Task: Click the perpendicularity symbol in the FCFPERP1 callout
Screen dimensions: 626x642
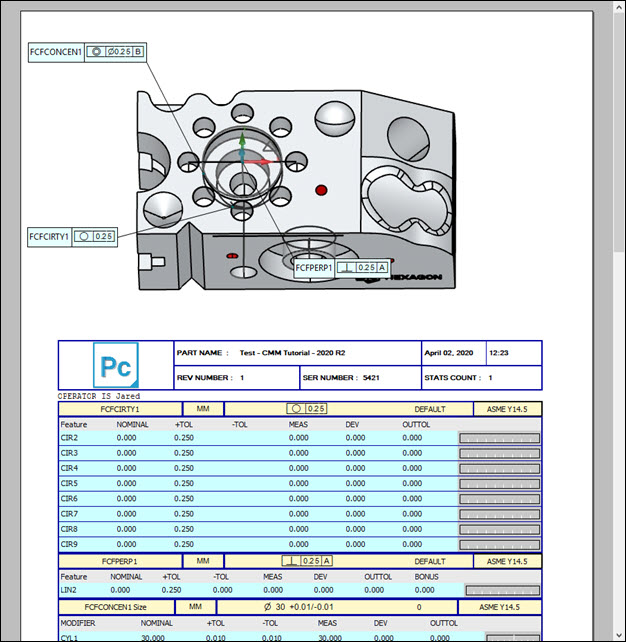Action: pos(345,268)
